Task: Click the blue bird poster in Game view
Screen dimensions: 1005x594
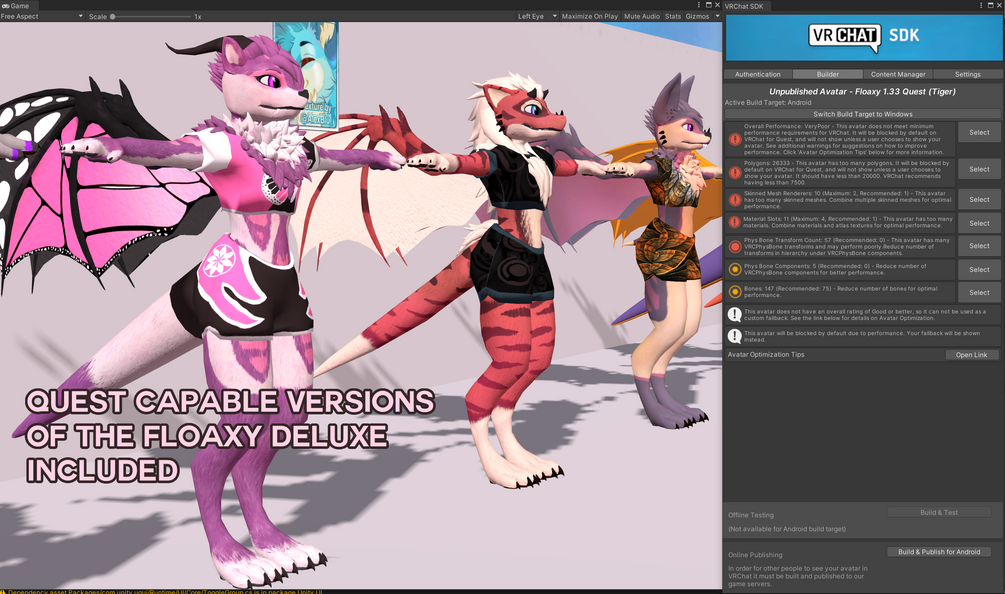Action: [306, 76]
